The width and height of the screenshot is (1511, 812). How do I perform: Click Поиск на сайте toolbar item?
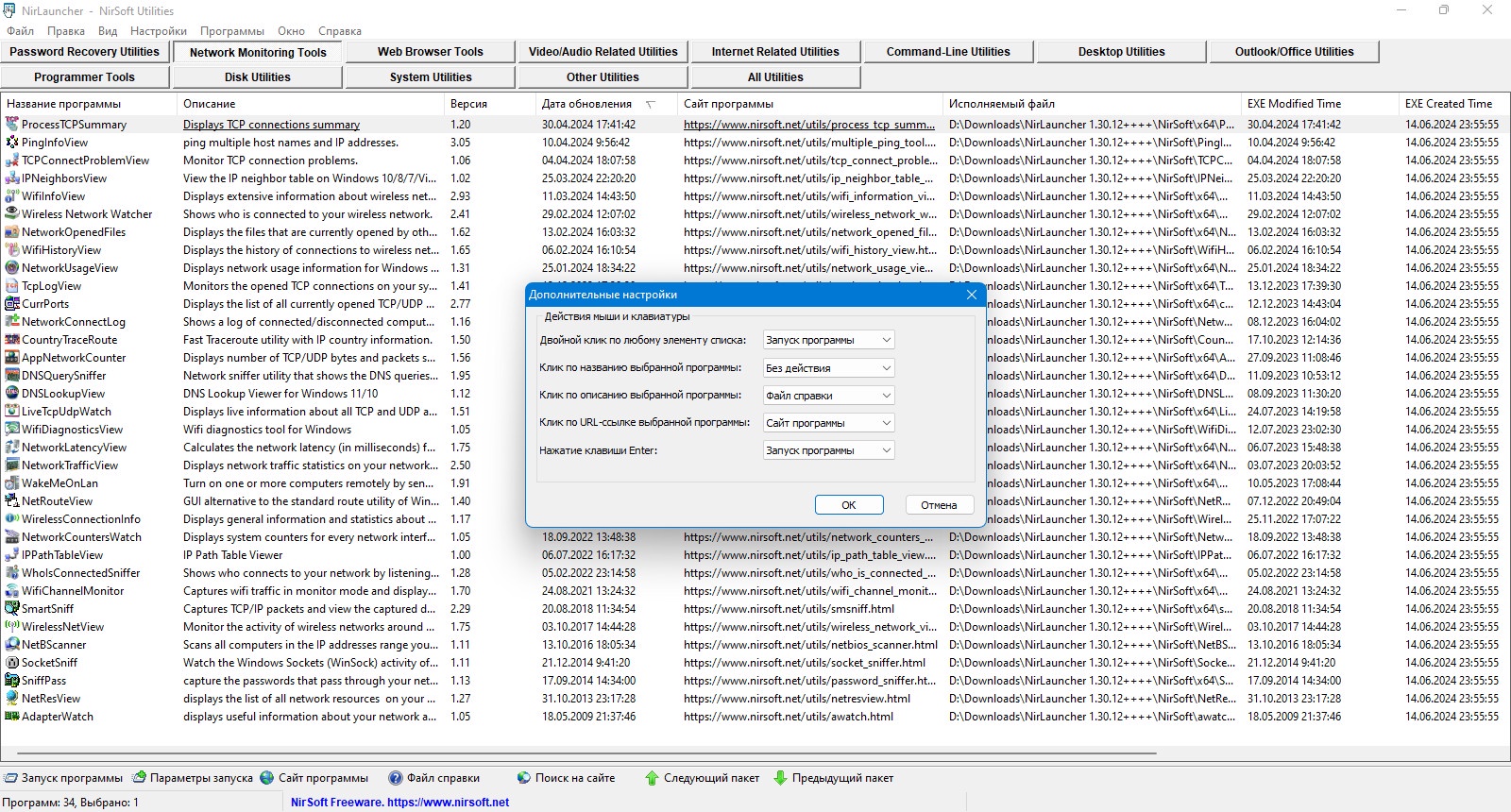click(566, 778)
